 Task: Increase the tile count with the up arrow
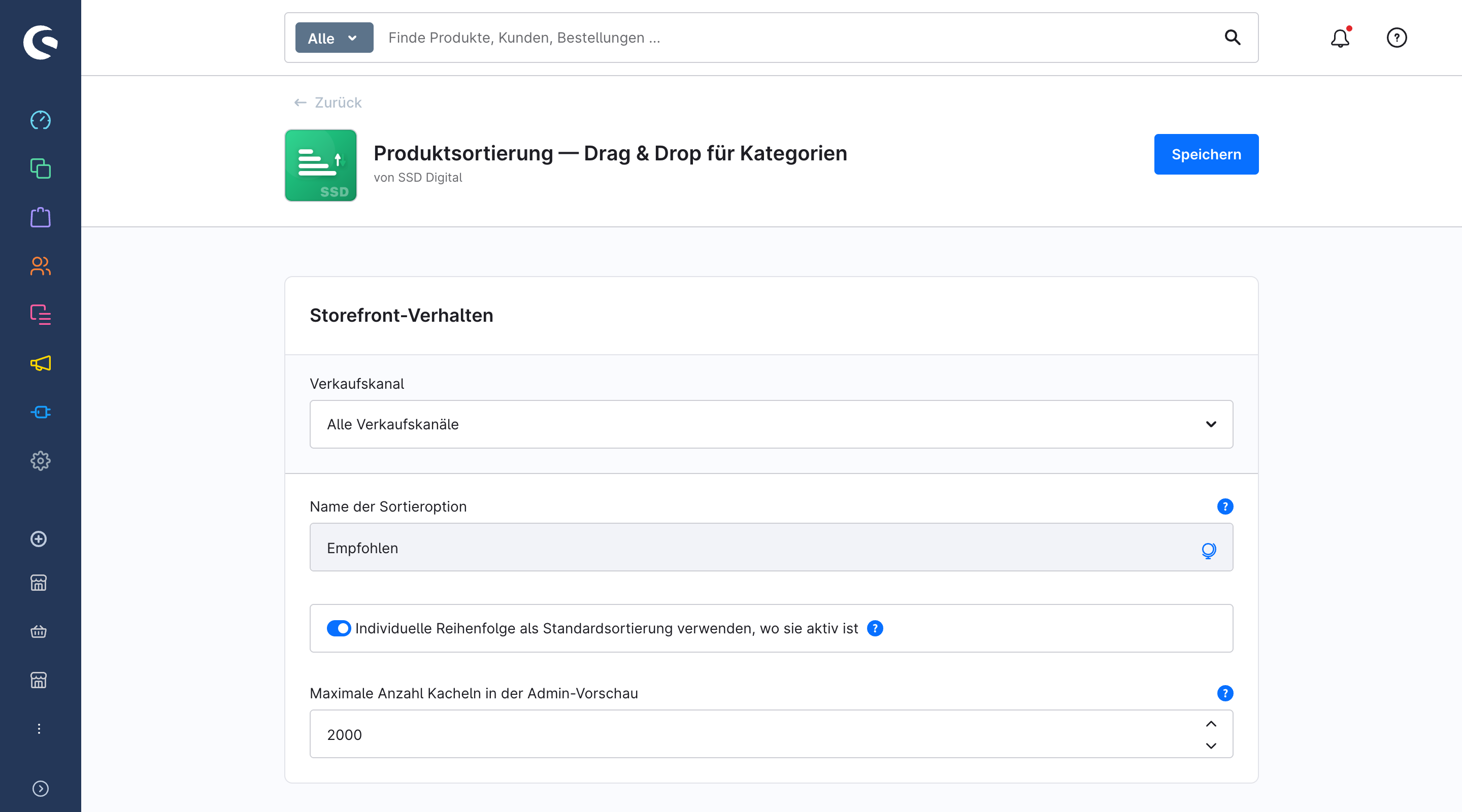[x=1211, y=724]
